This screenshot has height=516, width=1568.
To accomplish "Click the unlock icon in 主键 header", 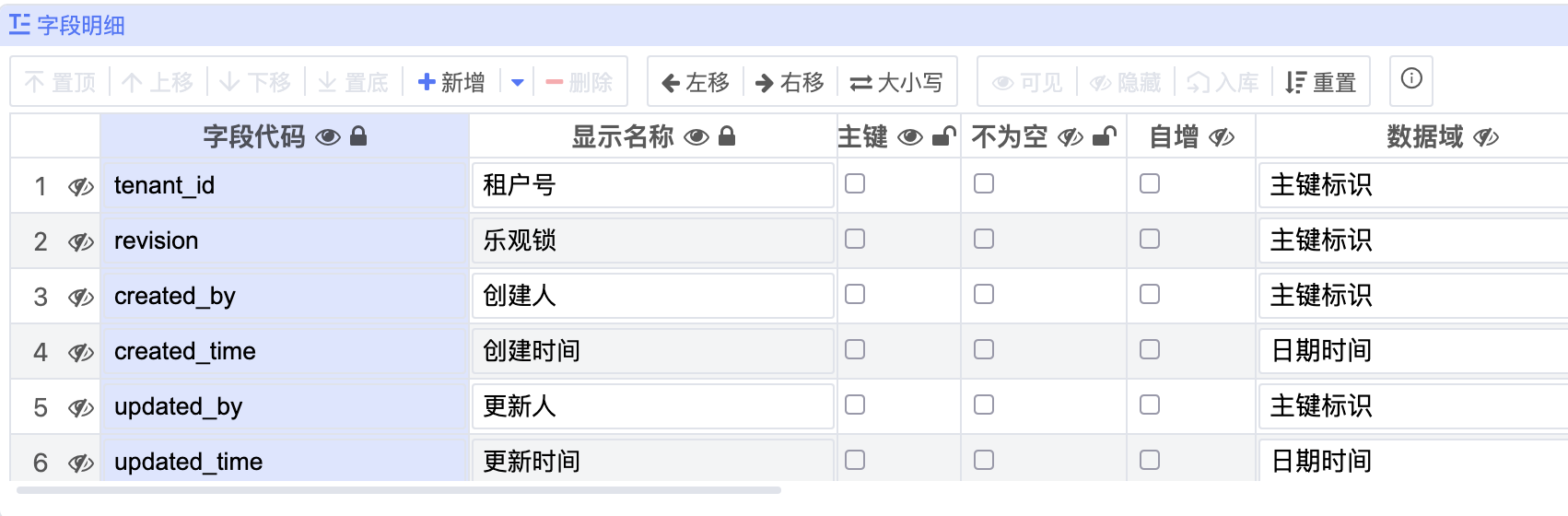I will click(x=943, y=137).
